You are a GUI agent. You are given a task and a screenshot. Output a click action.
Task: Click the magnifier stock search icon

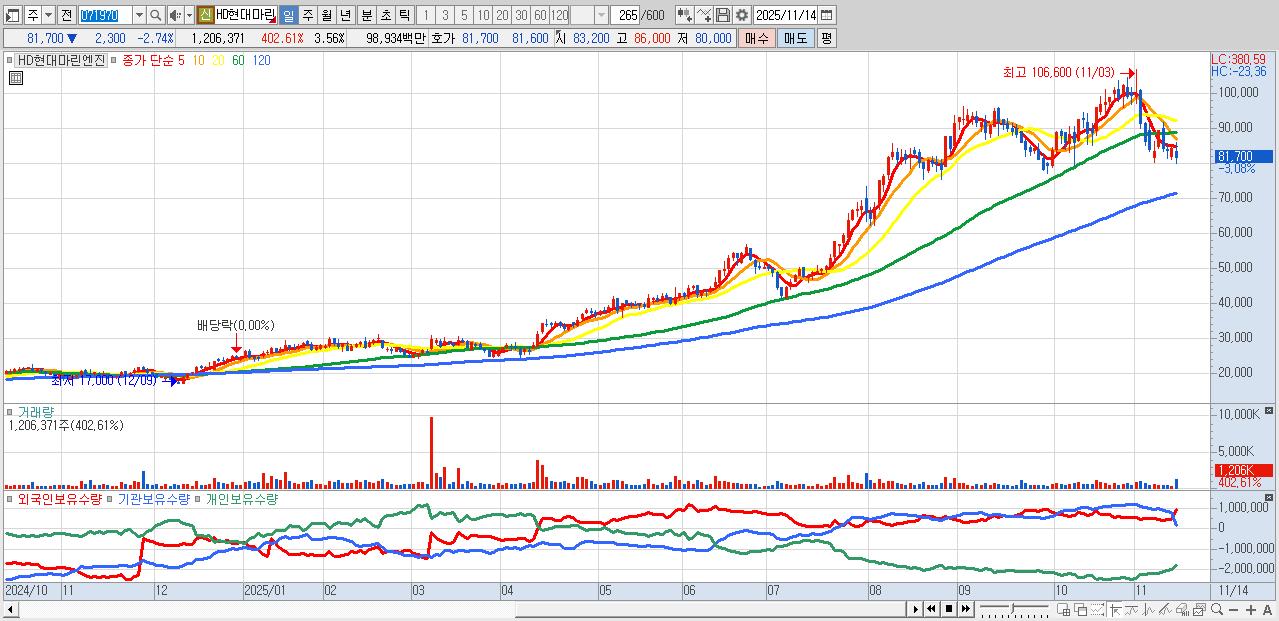156,15
